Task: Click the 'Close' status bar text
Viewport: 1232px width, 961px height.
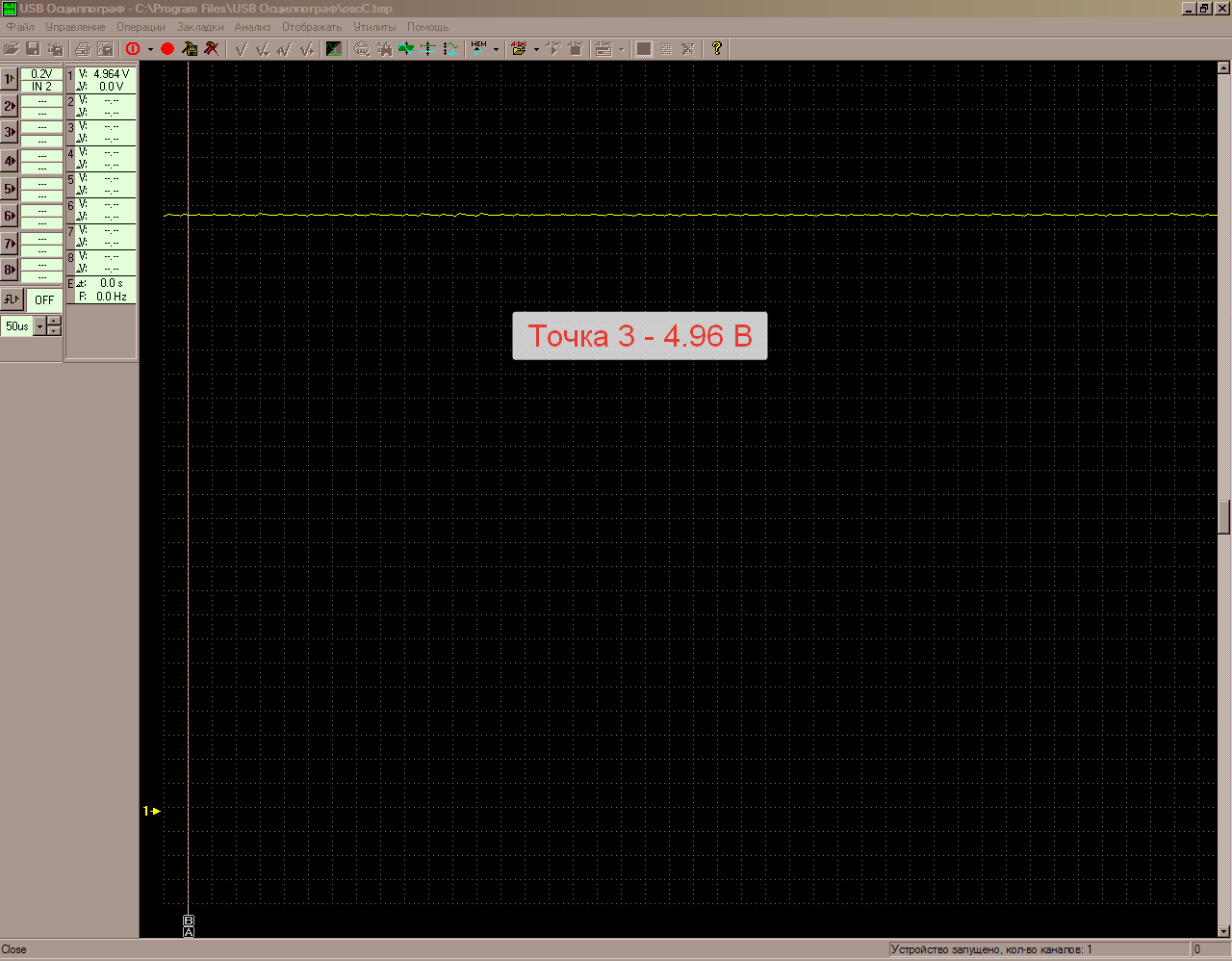Action: pos(14,949)
